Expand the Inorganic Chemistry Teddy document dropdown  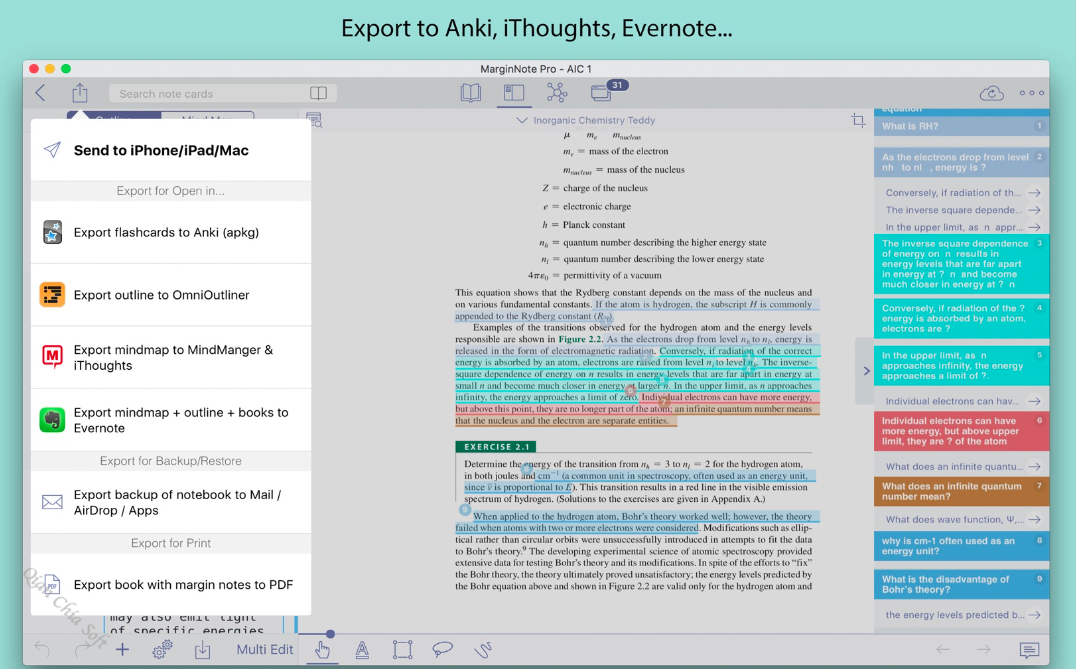(x=521, y=120)
